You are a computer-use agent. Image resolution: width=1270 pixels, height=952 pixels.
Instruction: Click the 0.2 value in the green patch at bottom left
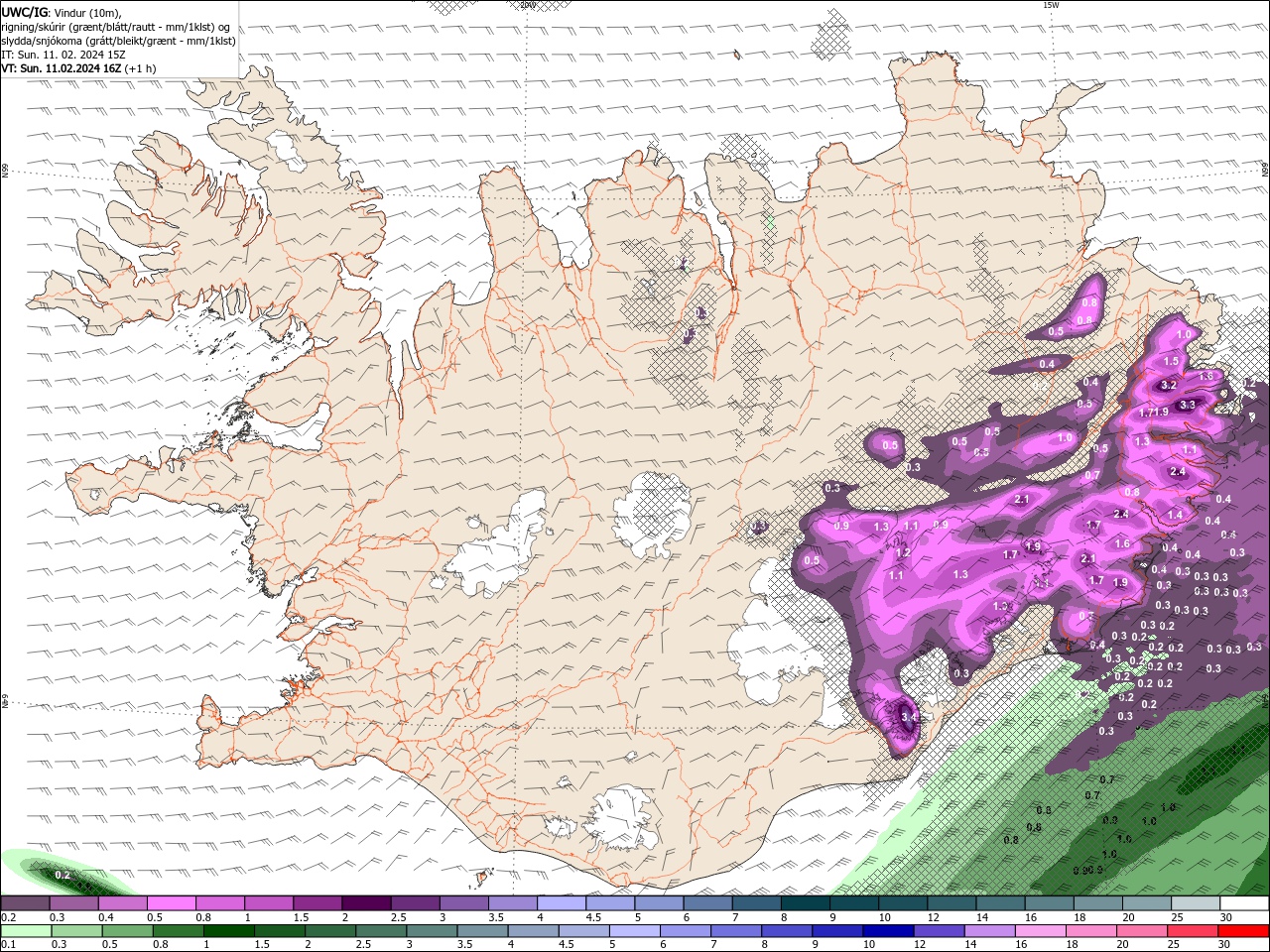[62, 875]
